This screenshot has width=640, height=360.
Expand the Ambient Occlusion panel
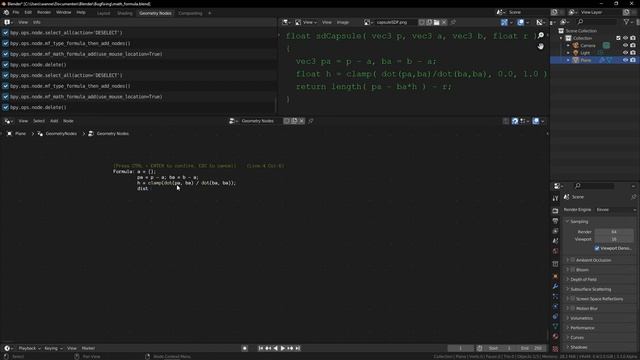point(567,260)
